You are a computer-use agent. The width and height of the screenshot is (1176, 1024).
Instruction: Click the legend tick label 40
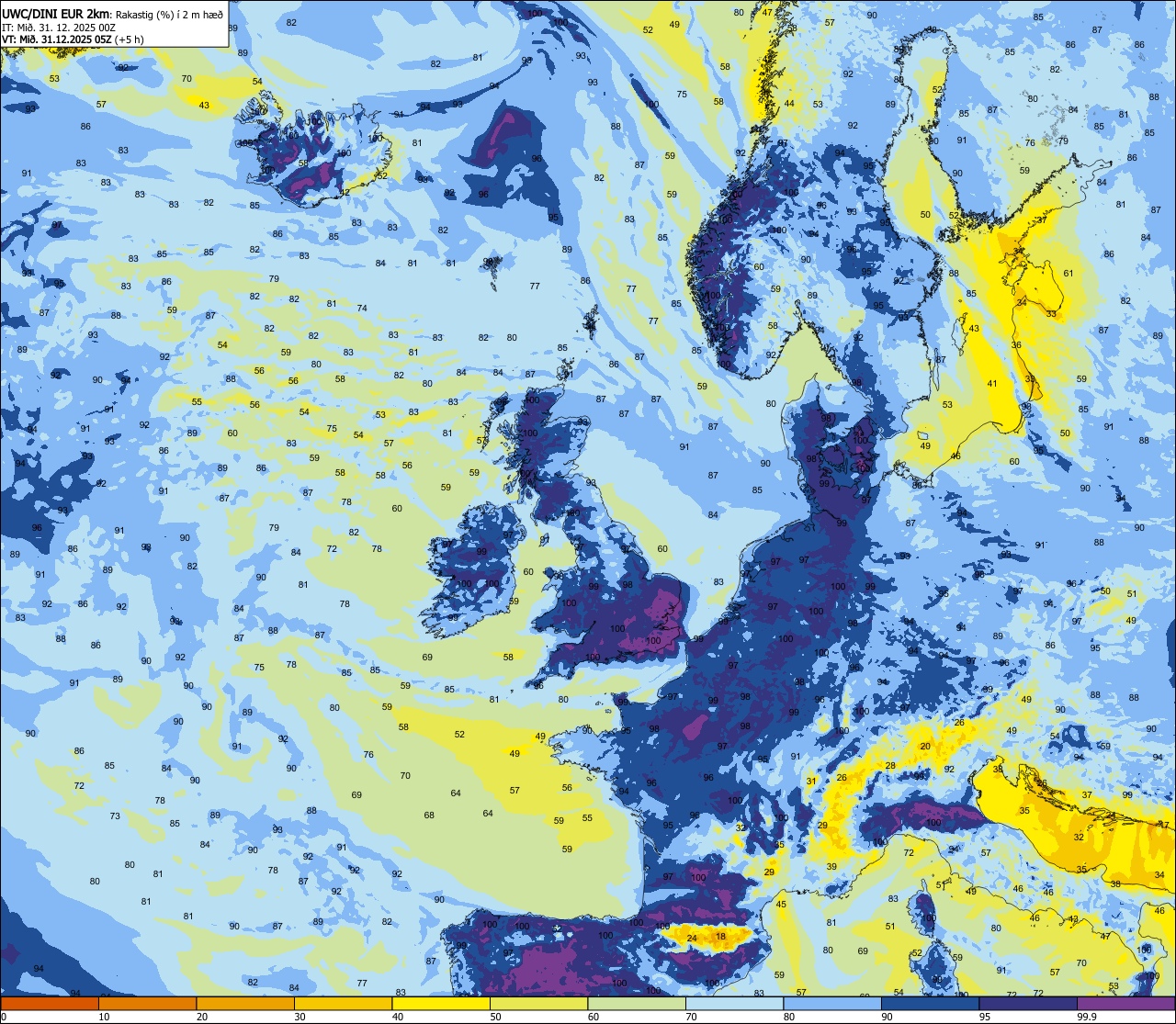[x=398, y=1017]
